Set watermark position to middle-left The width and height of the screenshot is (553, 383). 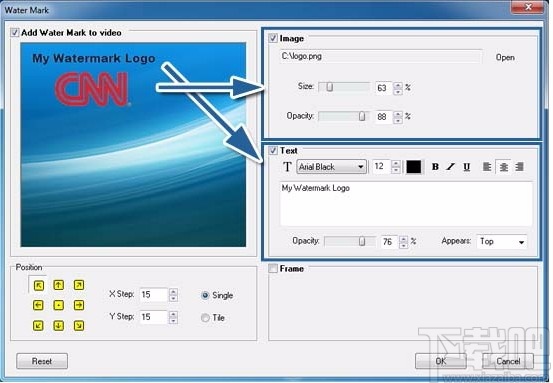(x=38, y=305)
